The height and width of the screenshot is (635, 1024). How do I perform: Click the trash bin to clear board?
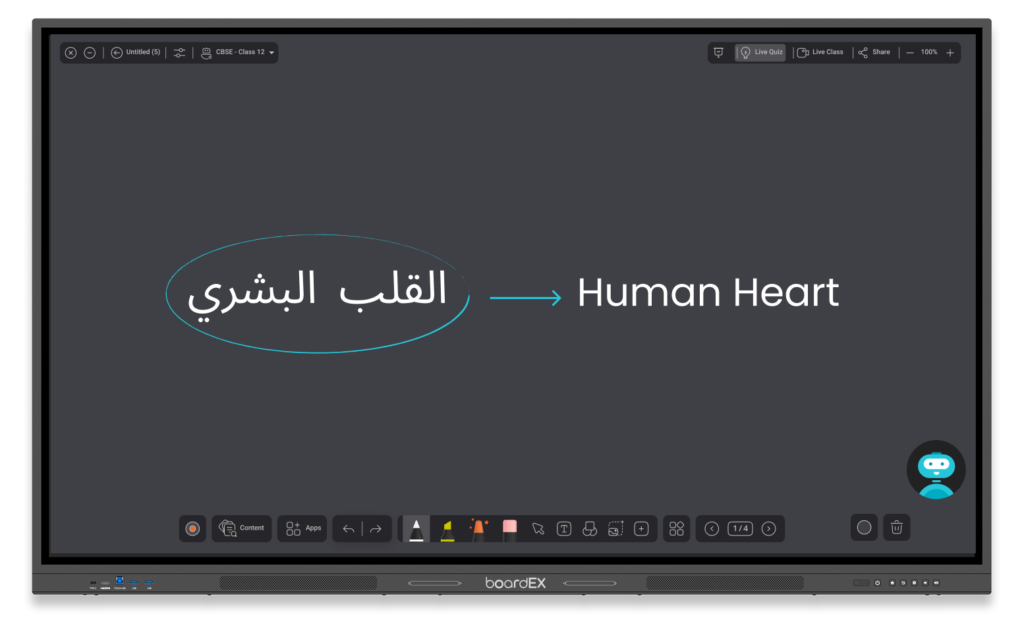(x=897, y=528)
